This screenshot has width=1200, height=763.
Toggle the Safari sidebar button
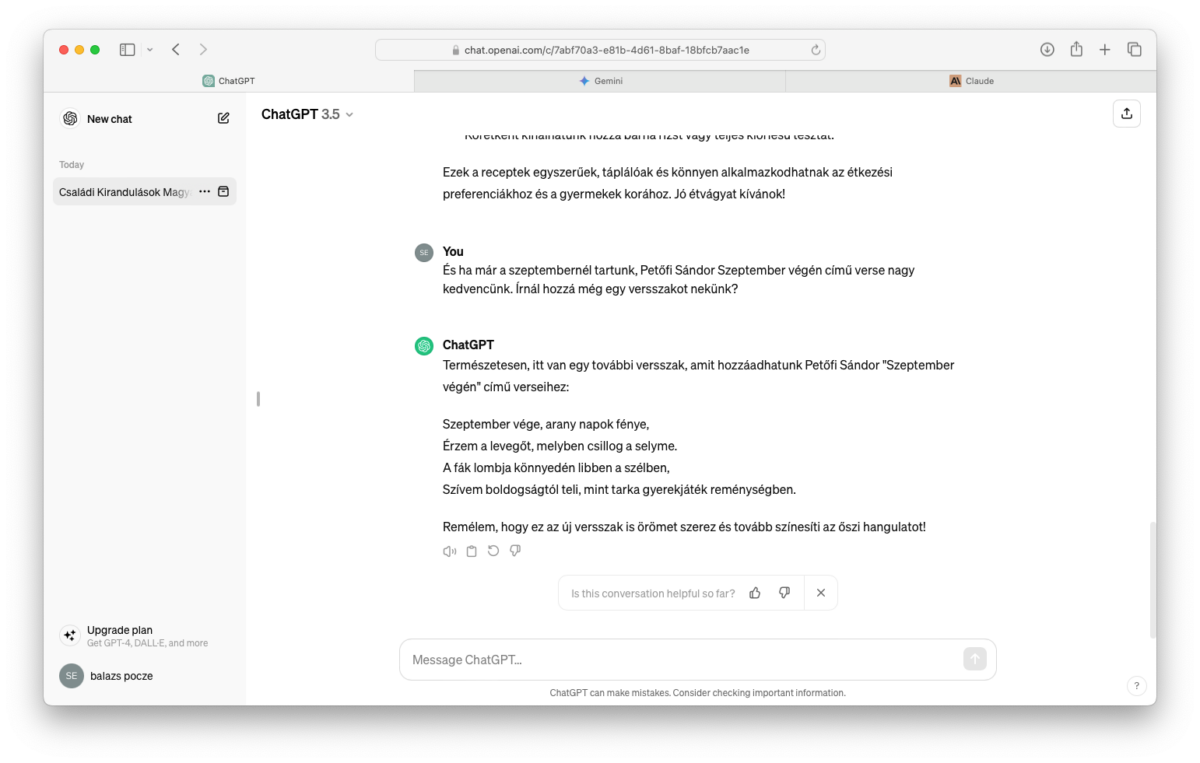[x=127, y=49]
